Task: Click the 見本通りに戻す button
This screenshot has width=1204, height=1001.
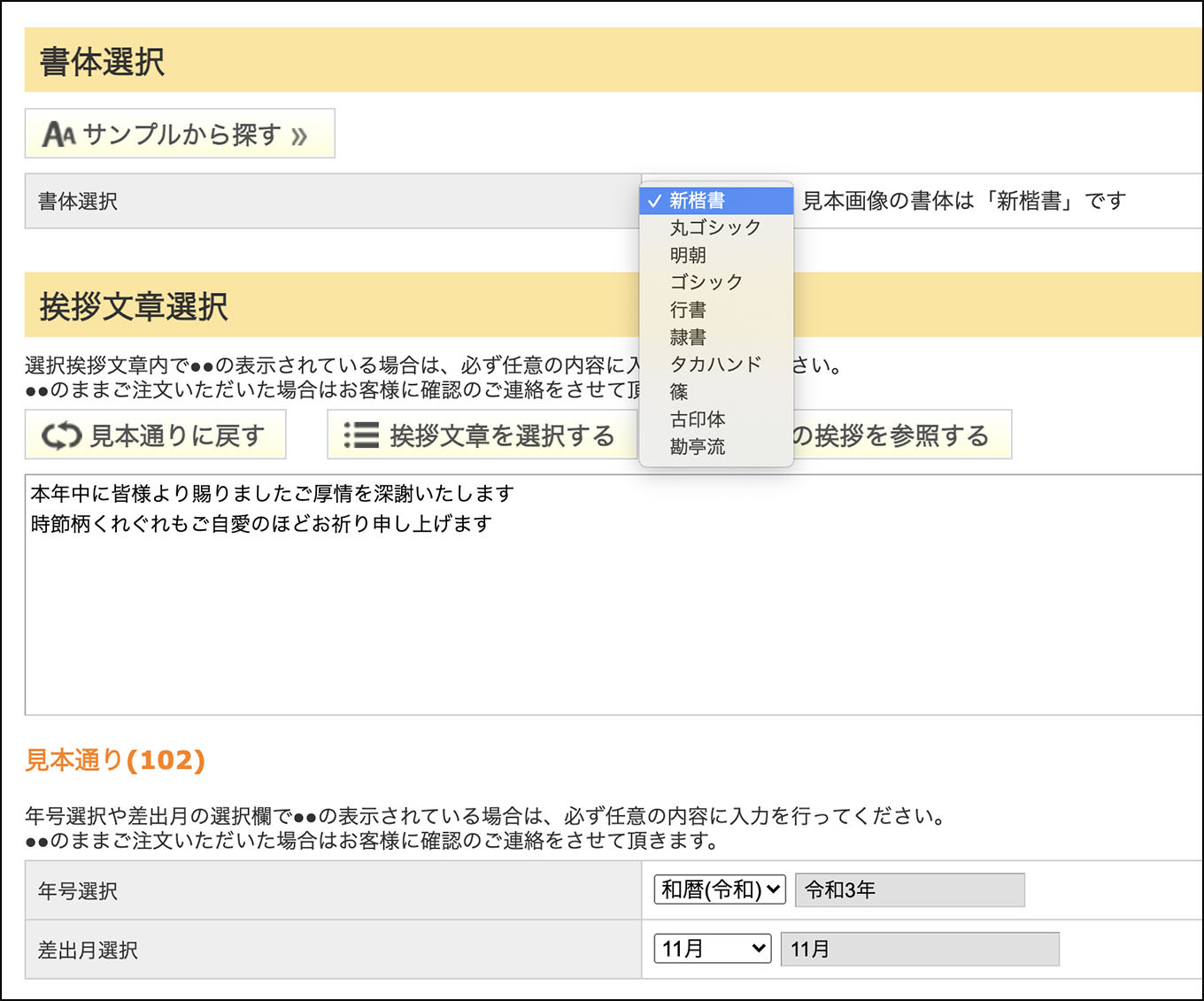Action: [x=156, y=435]
